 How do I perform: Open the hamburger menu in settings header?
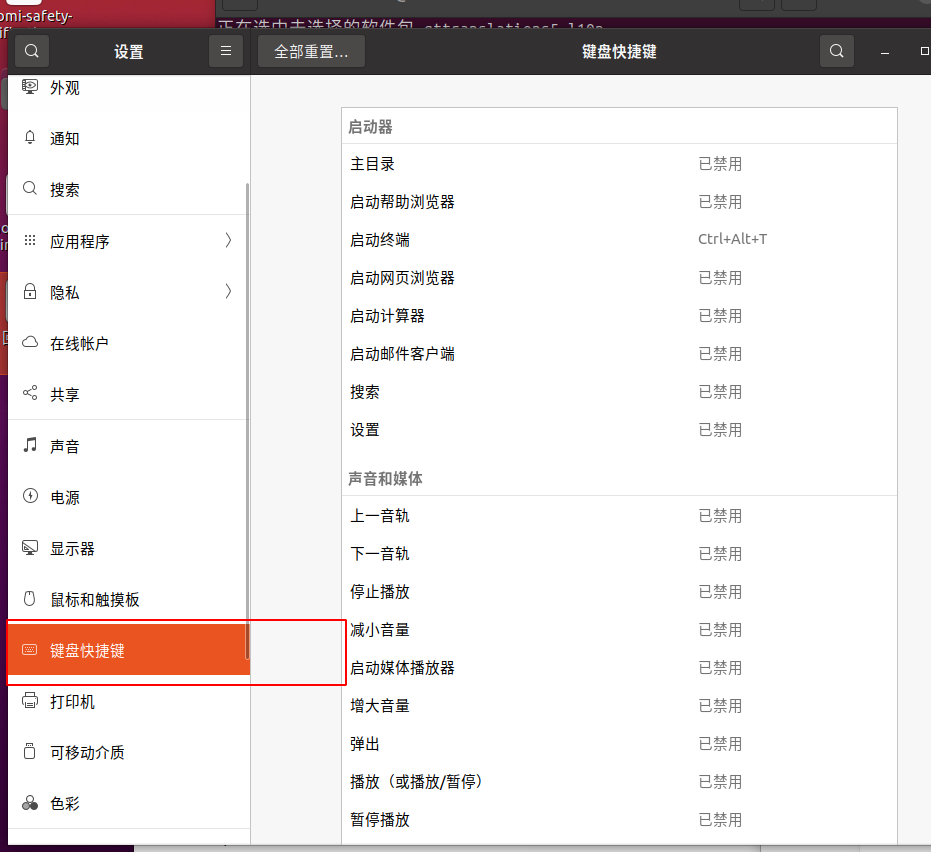tap(226, 51)
